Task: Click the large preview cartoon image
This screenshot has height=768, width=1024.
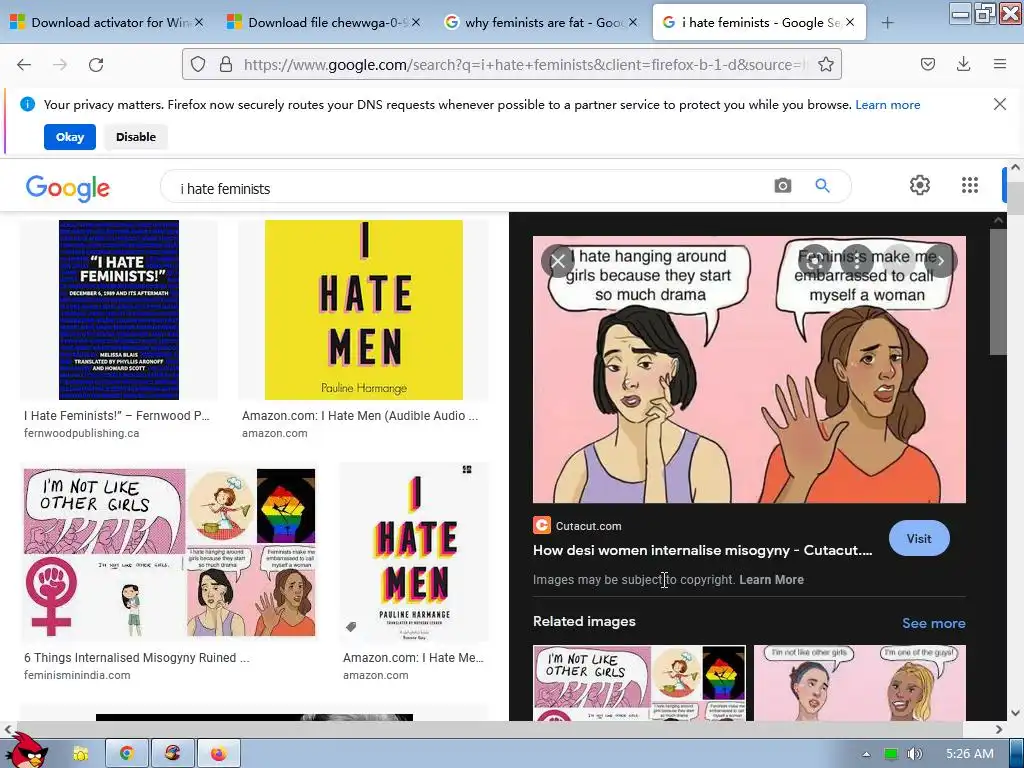Action: click(749, 370)
